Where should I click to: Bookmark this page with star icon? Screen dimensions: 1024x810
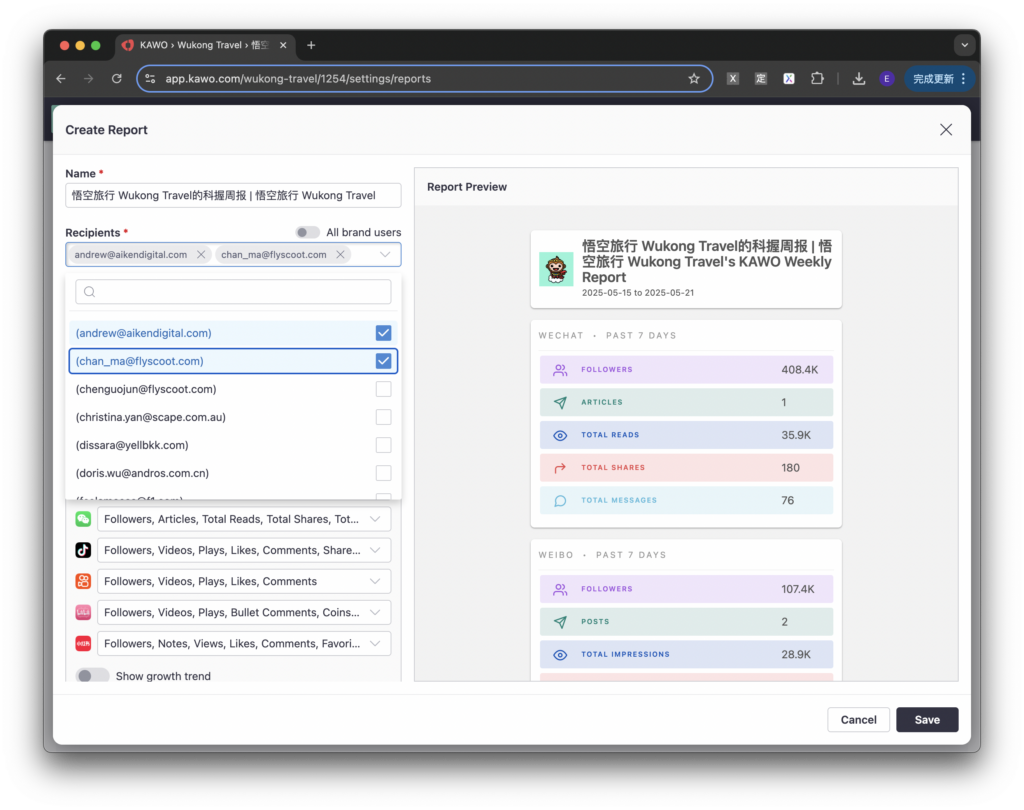[x=694, y=79]
